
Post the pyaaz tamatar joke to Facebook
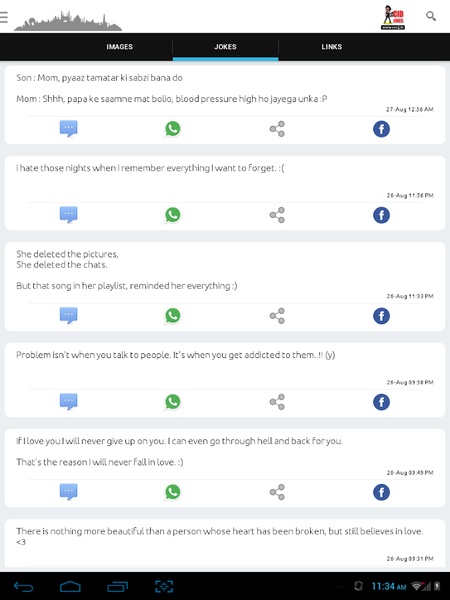click(x=382, y=129)
